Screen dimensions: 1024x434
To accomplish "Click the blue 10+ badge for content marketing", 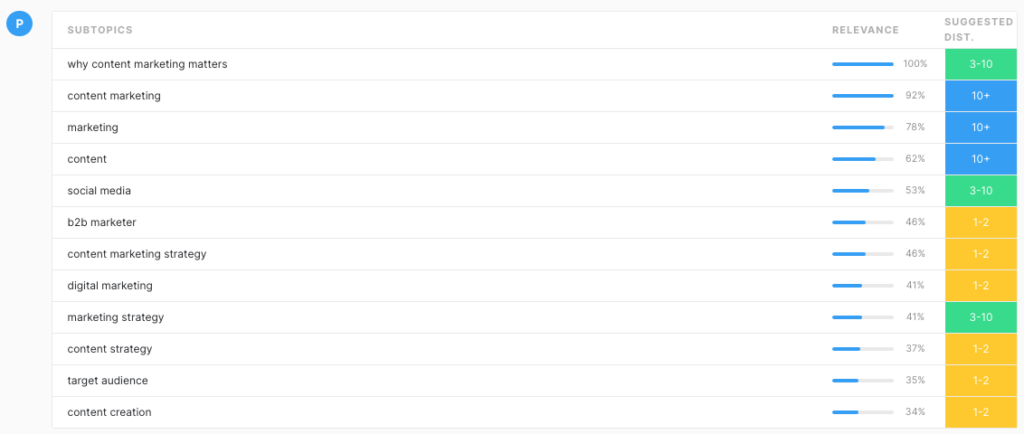I will [981, 96].
